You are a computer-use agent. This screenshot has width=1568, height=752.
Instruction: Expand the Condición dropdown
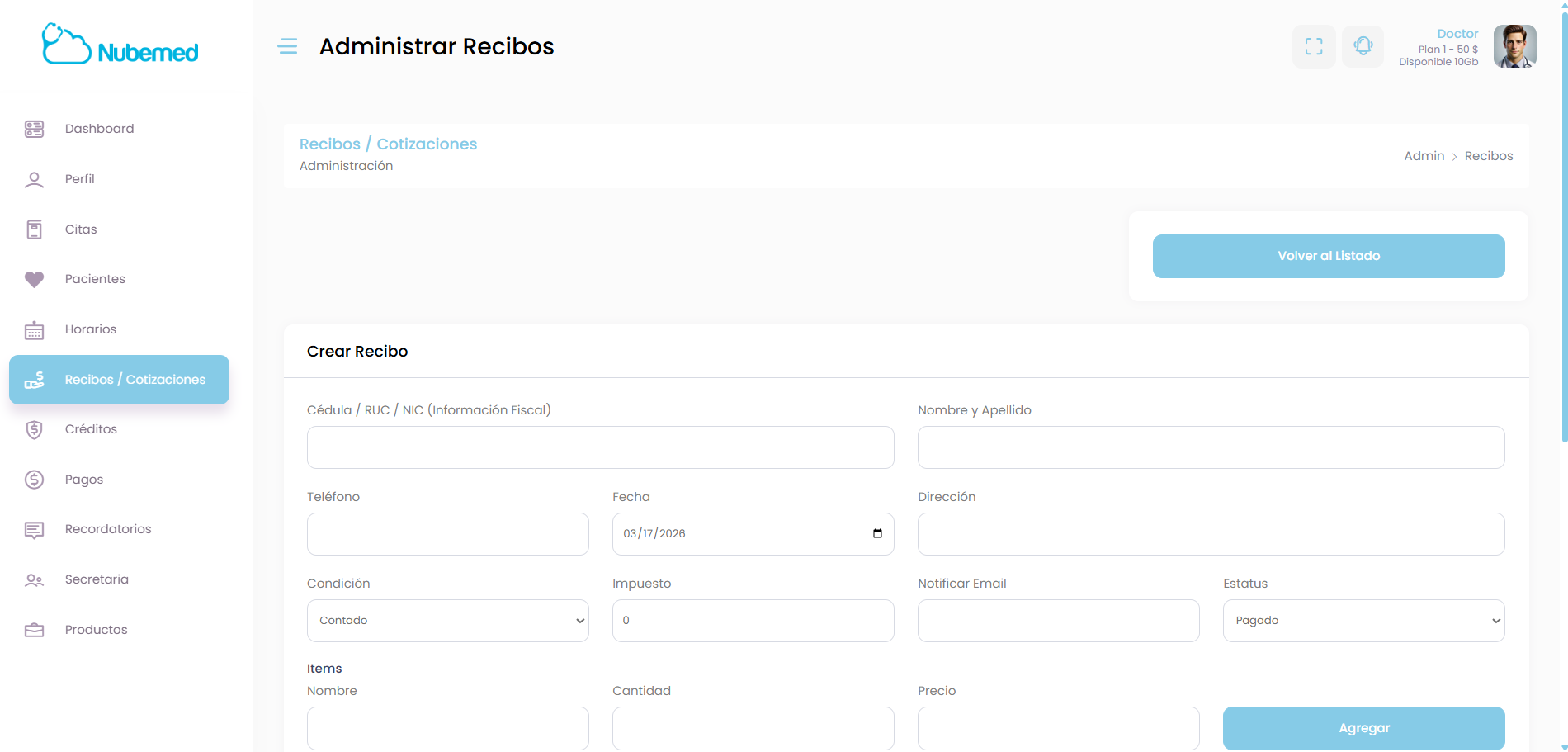pyautogui.click(x=447, y=621)
